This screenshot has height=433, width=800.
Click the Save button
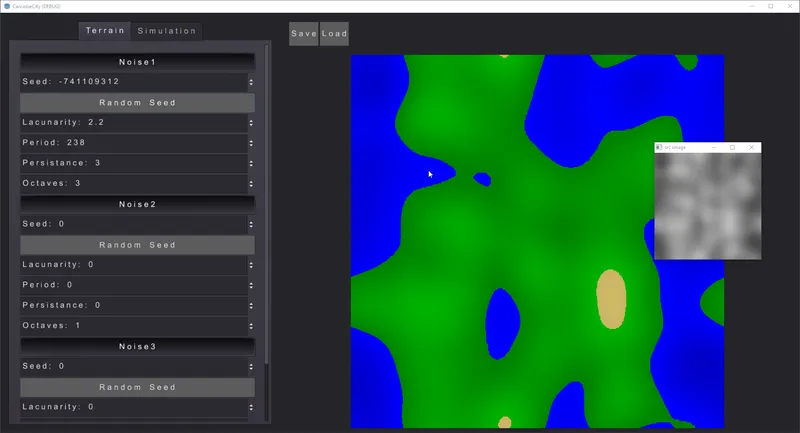coord(304,34)
